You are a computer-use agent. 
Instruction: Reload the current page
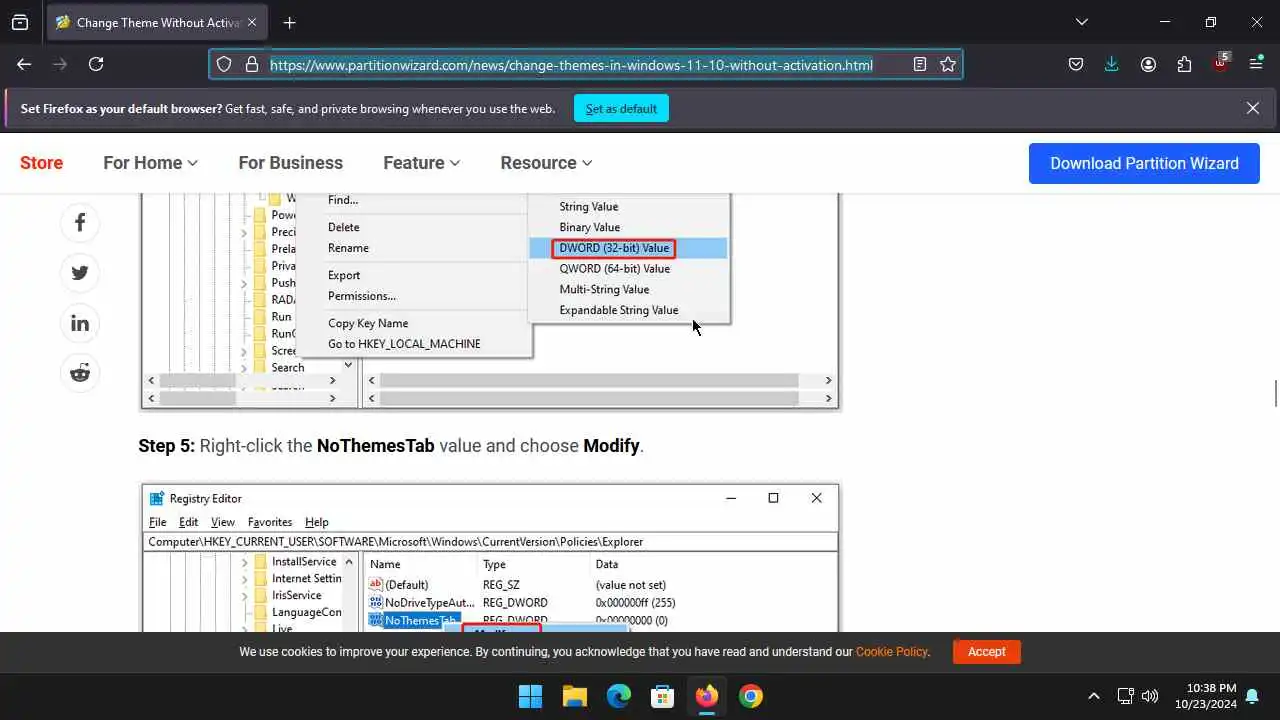[x=96, y=64]
